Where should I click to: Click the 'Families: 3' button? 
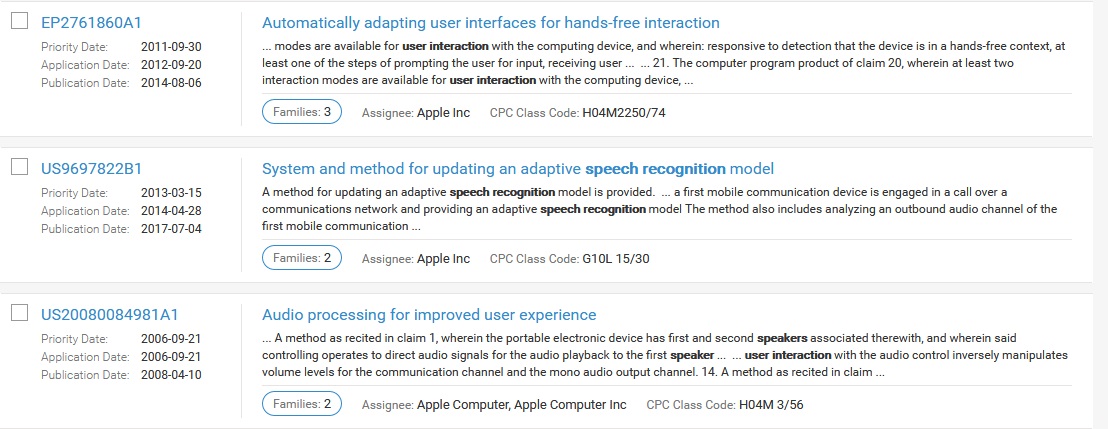pos(301,112)
